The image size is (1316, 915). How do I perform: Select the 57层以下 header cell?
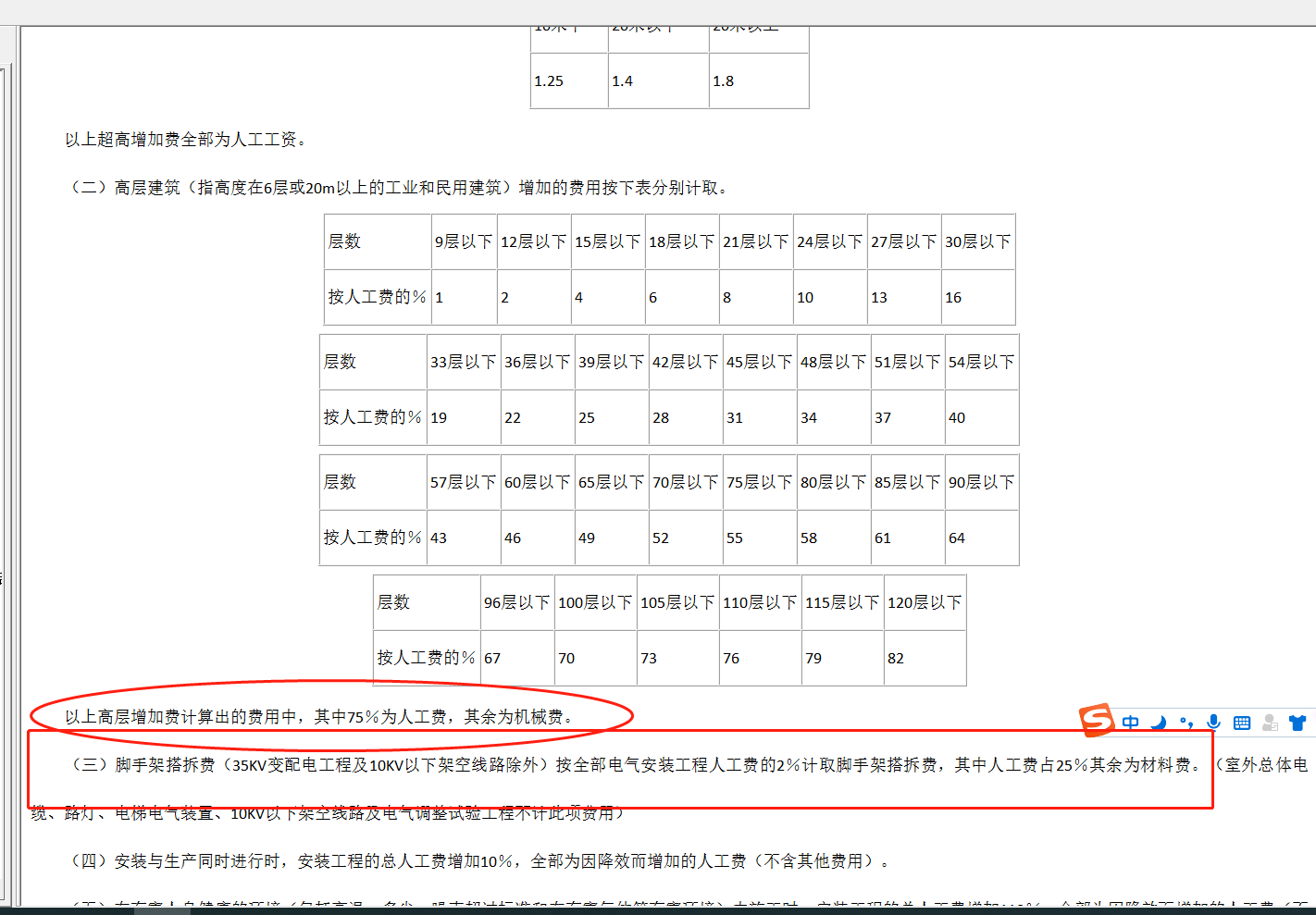[x=464, y=482]
